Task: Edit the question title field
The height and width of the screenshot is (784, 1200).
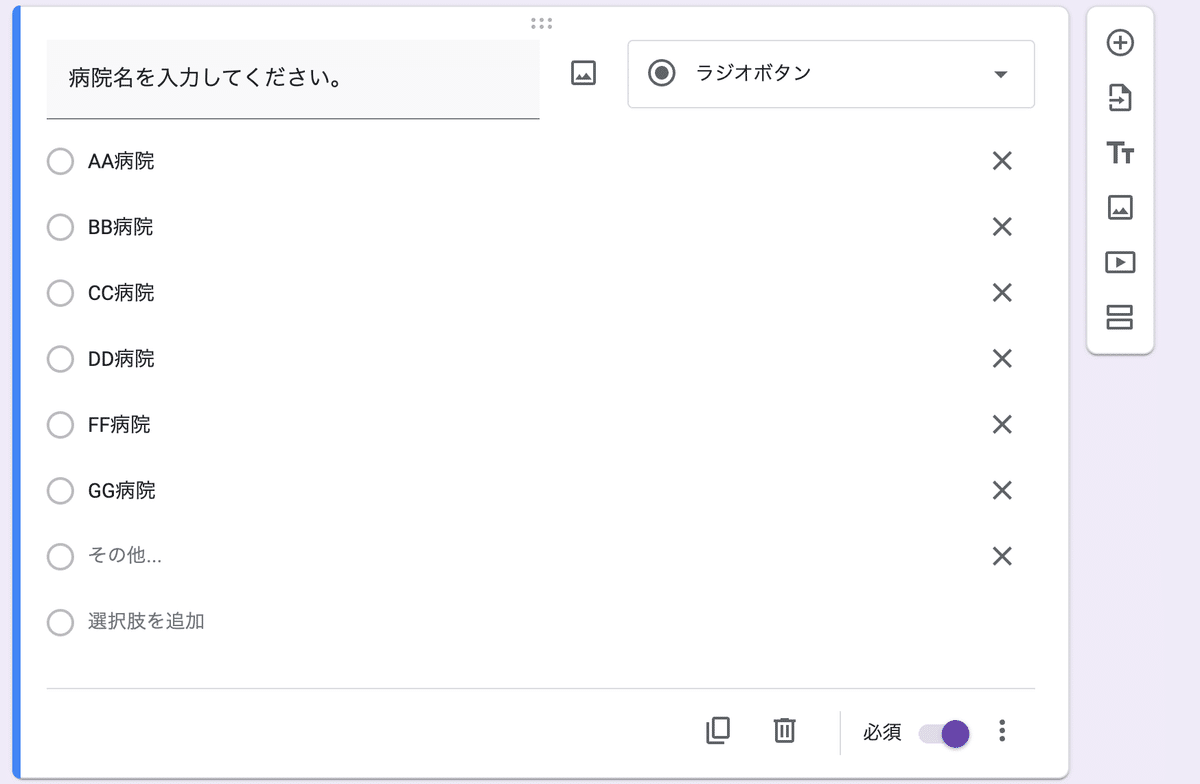Action: click(292, 78)
